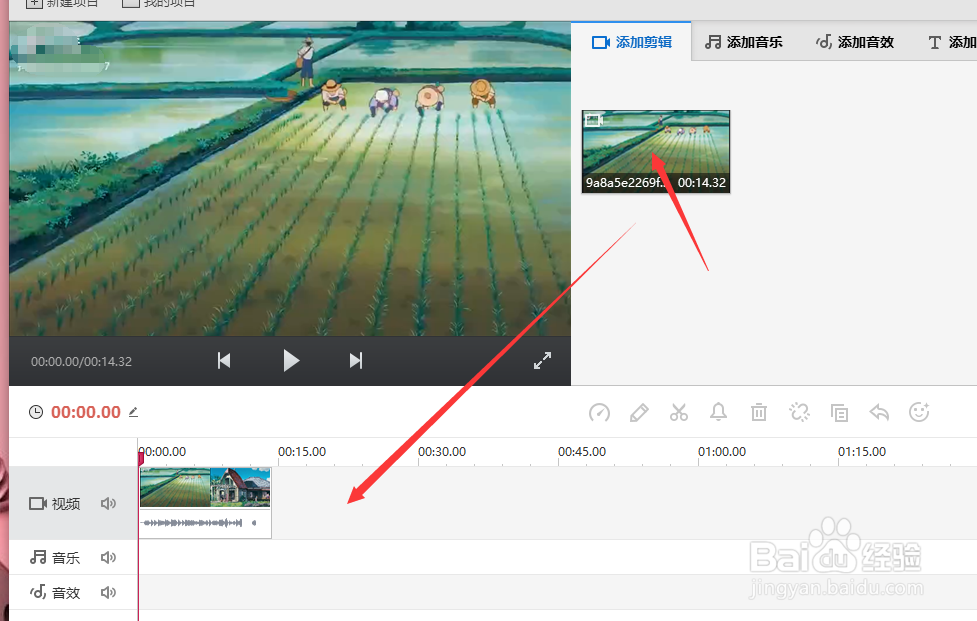Open the 添加音乐 tab
Viewport: 977px width, 621px height.
click(x=744, y=42)
